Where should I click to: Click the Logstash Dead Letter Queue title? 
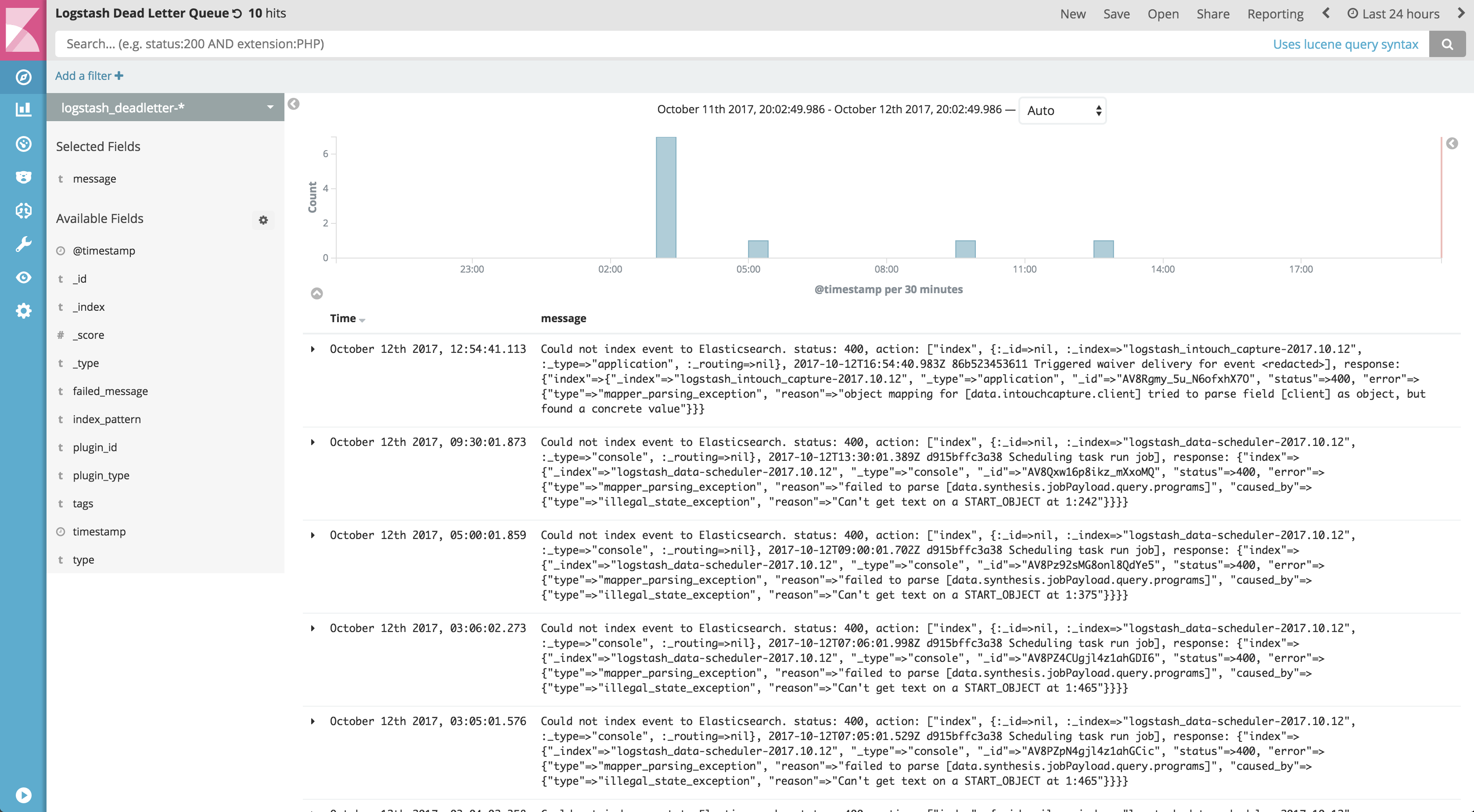point(142,13)
